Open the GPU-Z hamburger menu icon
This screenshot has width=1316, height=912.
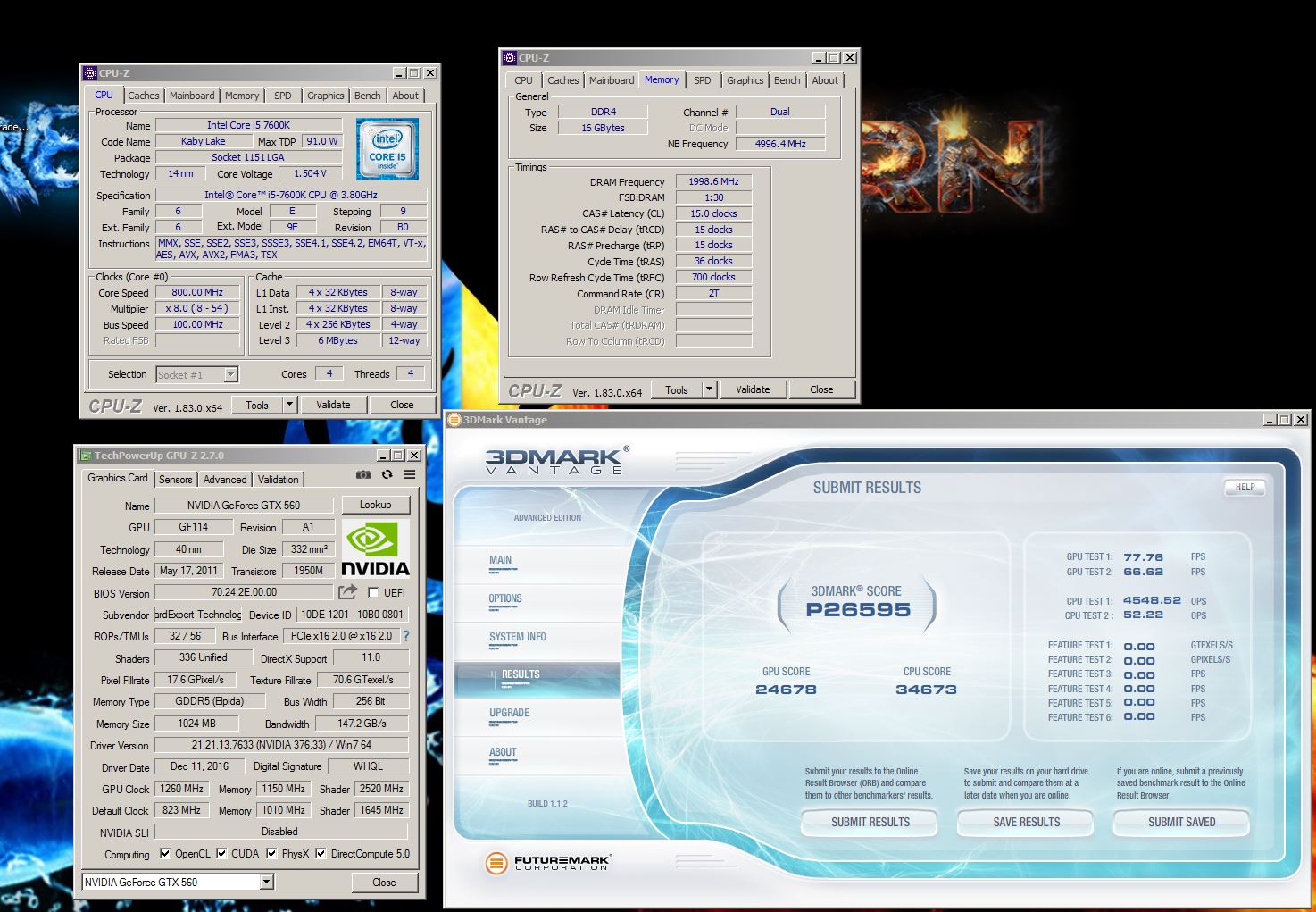[409, 475]
